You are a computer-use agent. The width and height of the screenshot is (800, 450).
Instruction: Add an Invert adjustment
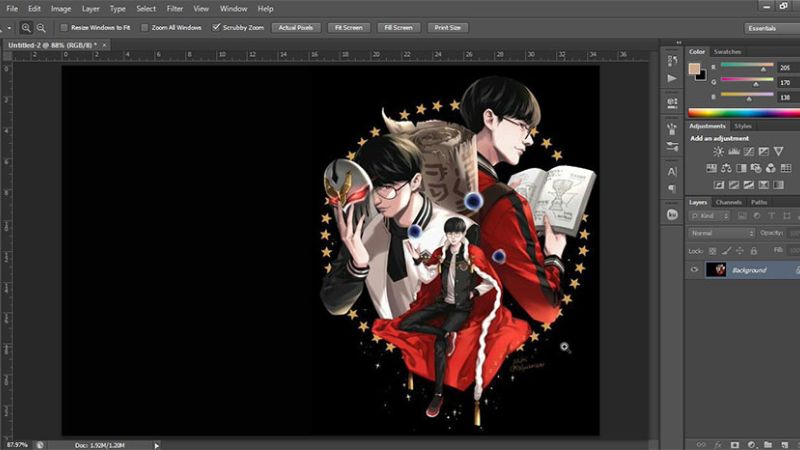click(x=719, y=185)
